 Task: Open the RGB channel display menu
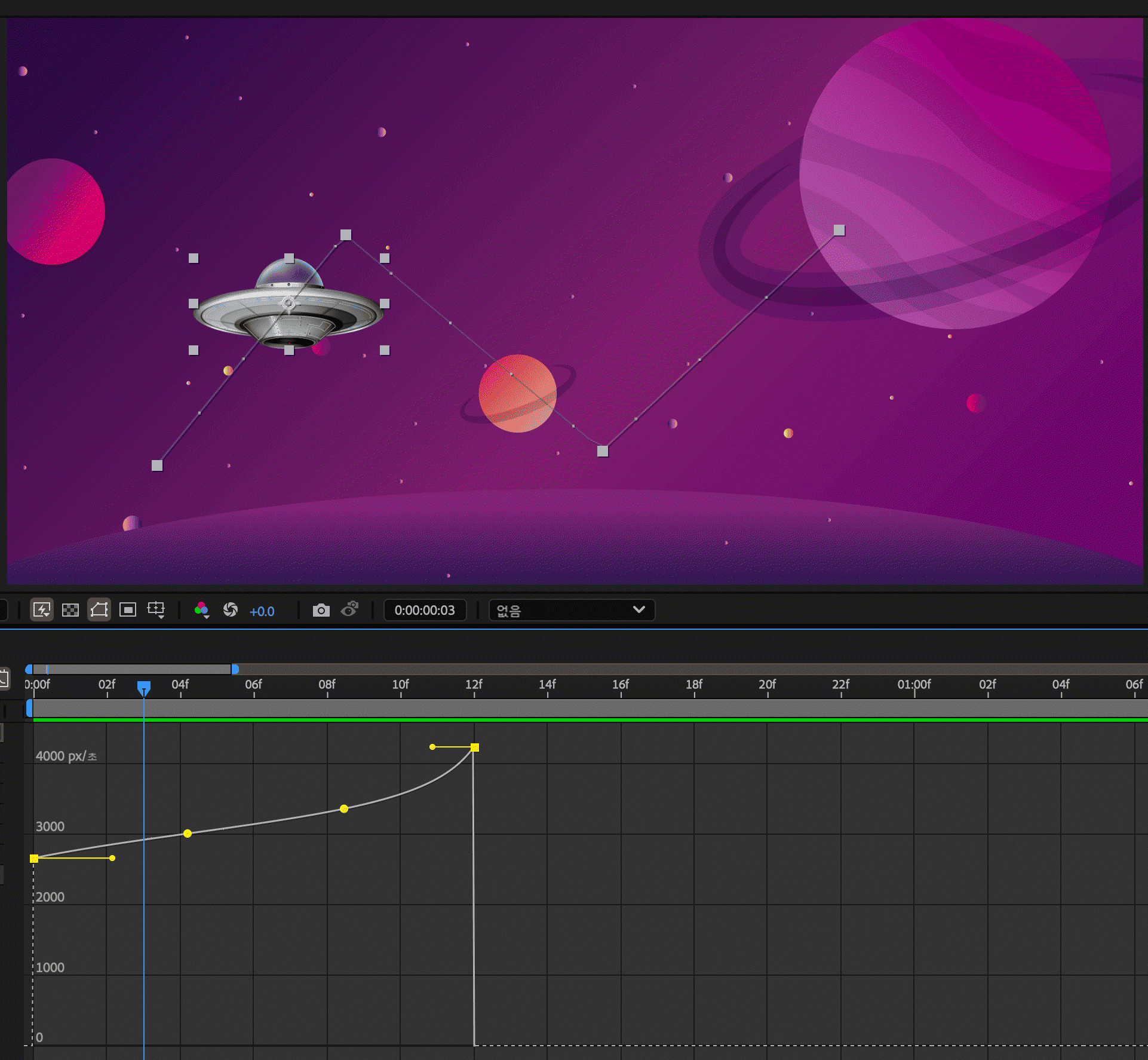[201, 610]
